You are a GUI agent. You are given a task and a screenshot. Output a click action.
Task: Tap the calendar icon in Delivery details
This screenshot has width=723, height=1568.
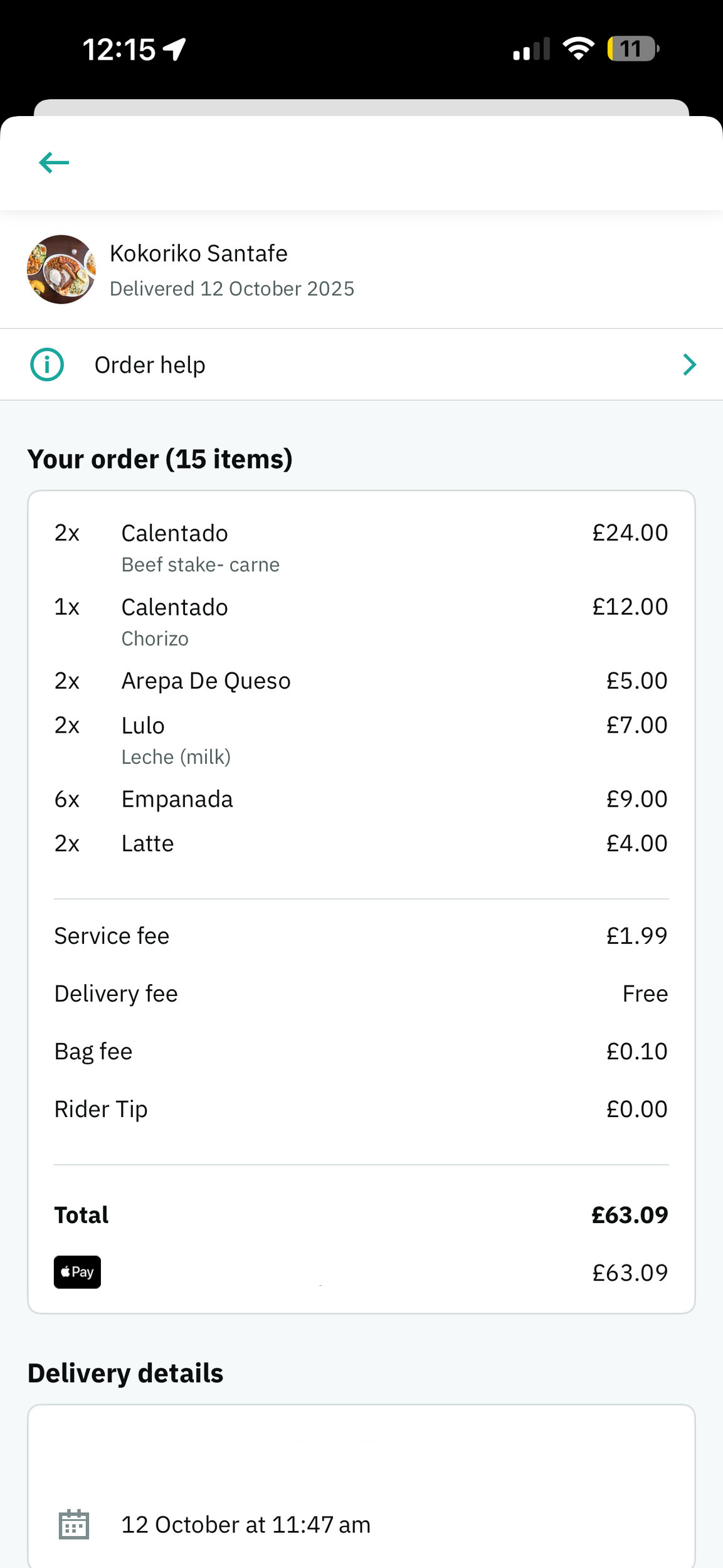[74, 1524]
